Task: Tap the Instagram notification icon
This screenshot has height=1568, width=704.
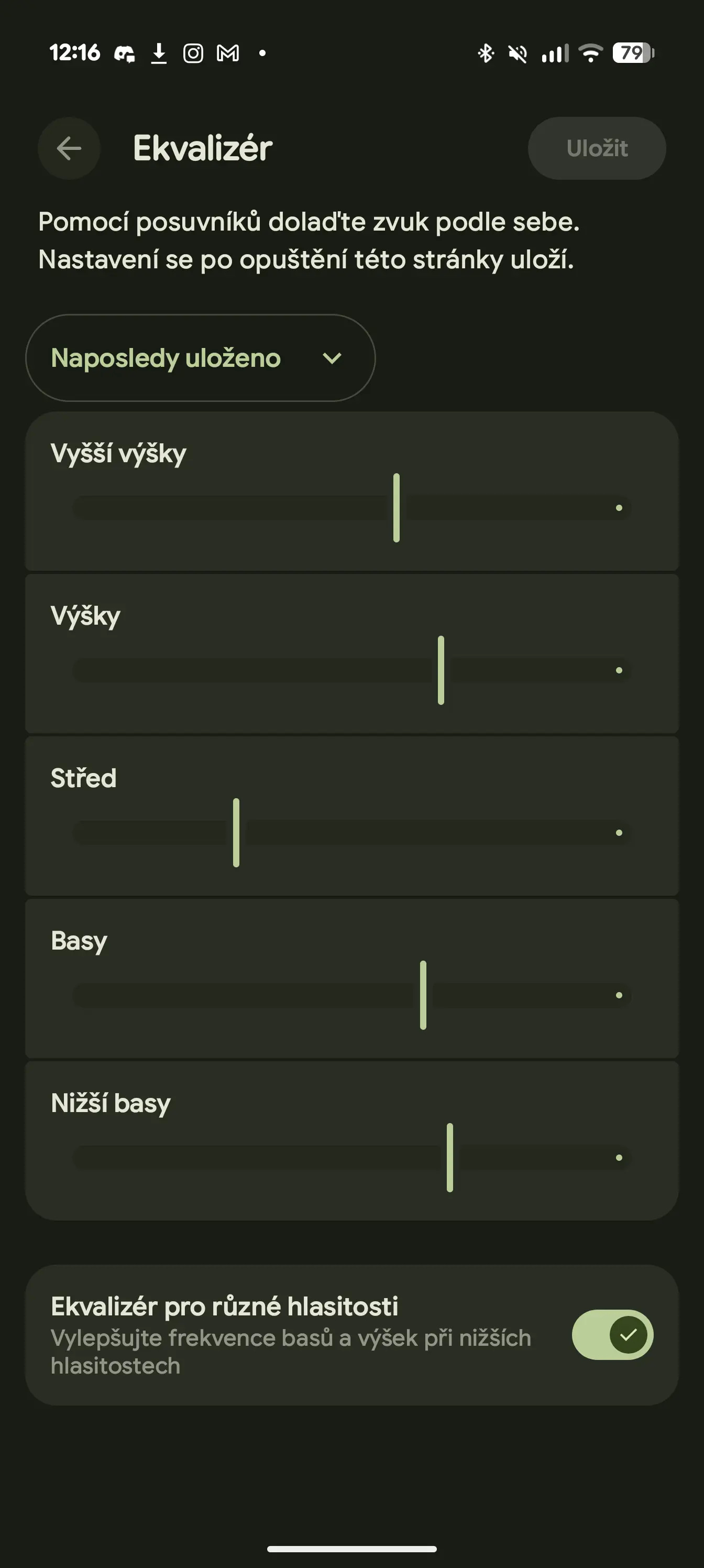Action: (193, 53)
